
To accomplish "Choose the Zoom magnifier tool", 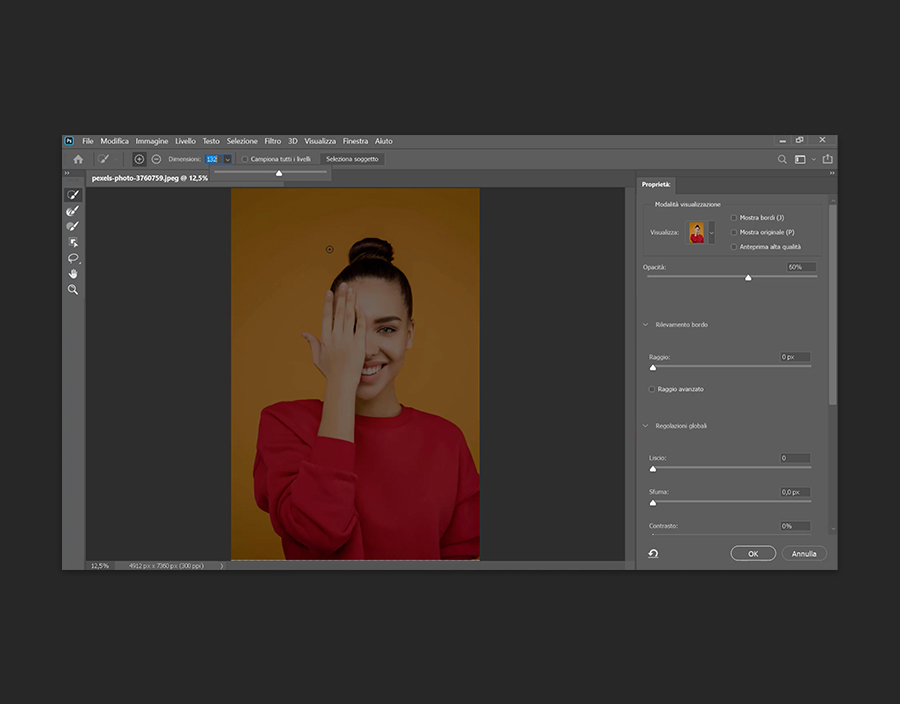I will pyautogui.click(x=73, y=289).
